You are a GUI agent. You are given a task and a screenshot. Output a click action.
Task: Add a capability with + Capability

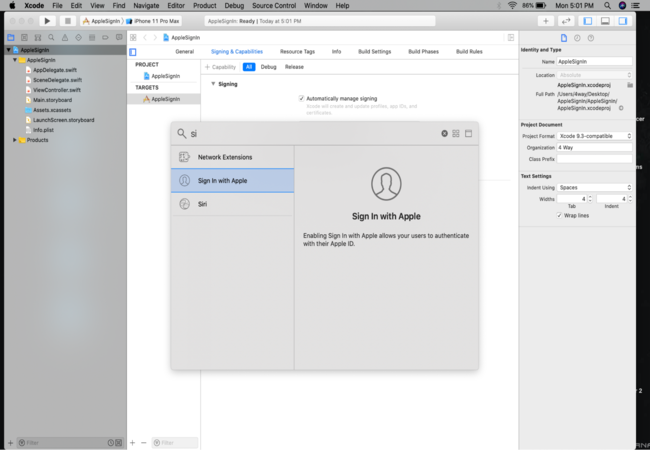point(220,67)
